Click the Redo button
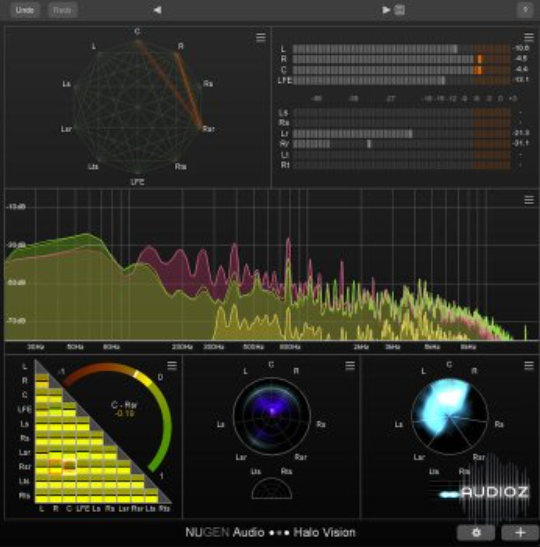This screenshot has width=540, height=547. pos(62,10)
